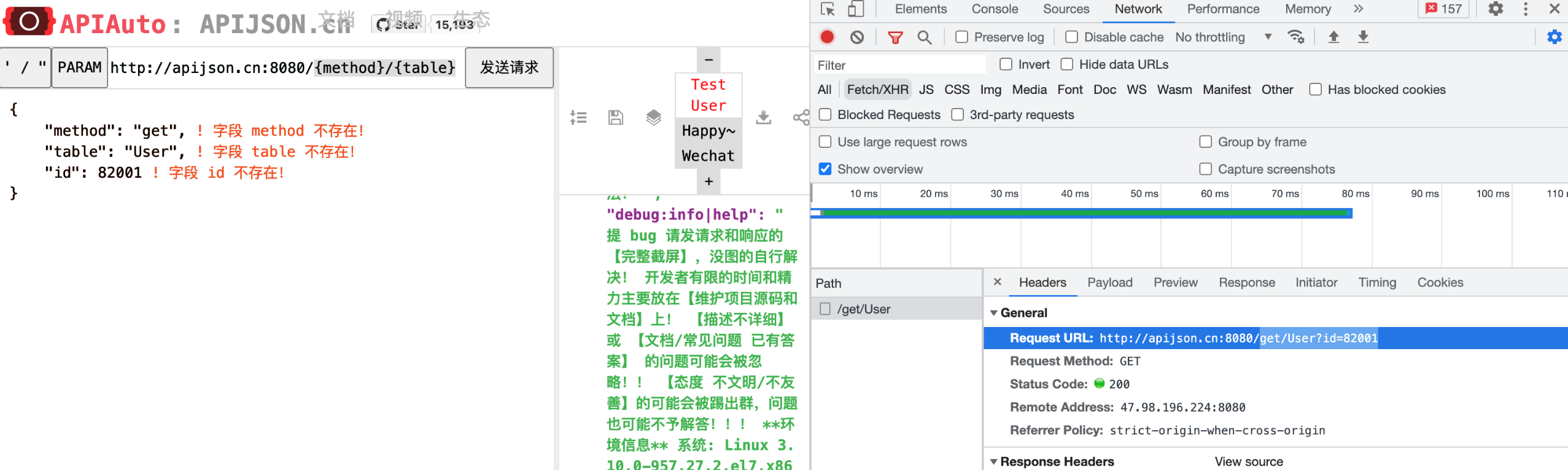Toggle the network filter funnel icon
The width and height of the screenshot is (1568, 470).
click(896, 37)
